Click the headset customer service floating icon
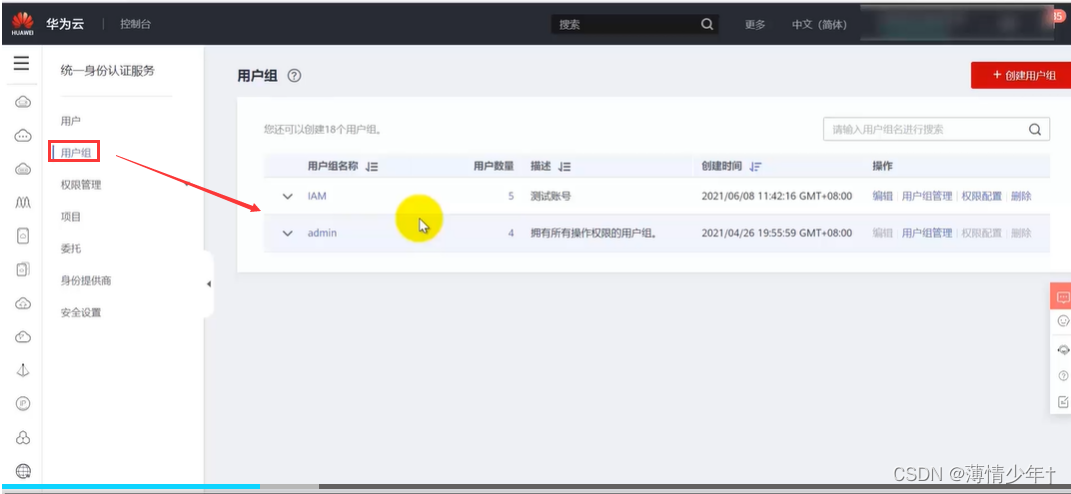The height and width of the screenshot is (494, 1071). [1063, 350]
